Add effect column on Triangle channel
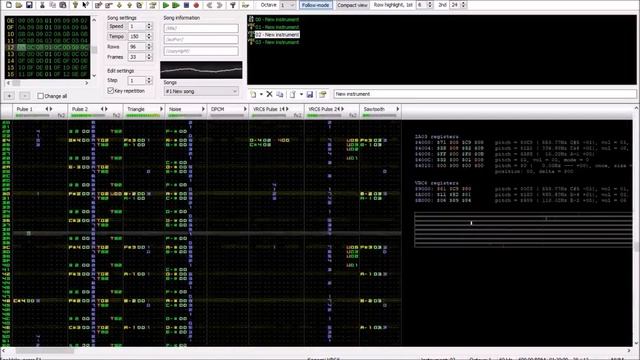 tap(162, 109)
